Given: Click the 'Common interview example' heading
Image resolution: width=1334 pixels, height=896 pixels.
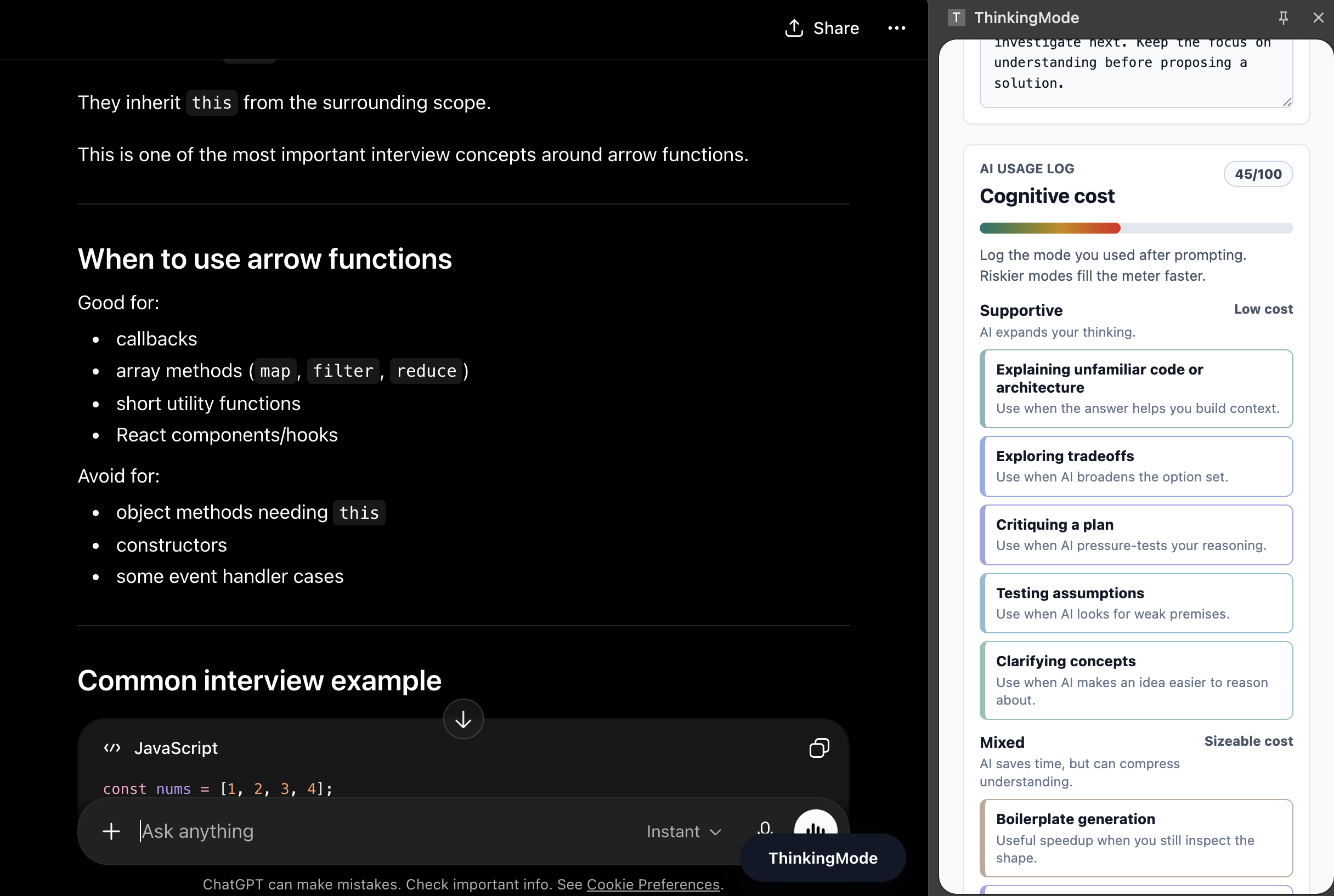Looking at the screenshot, I should click(x=259, y=680).
